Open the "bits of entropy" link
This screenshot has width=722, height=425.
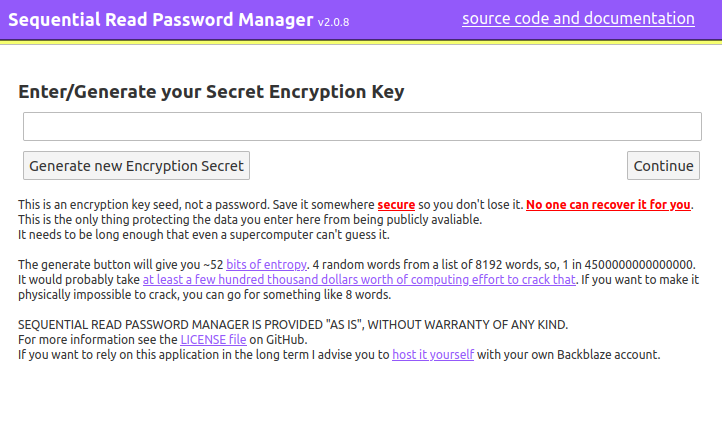point(266,265)
